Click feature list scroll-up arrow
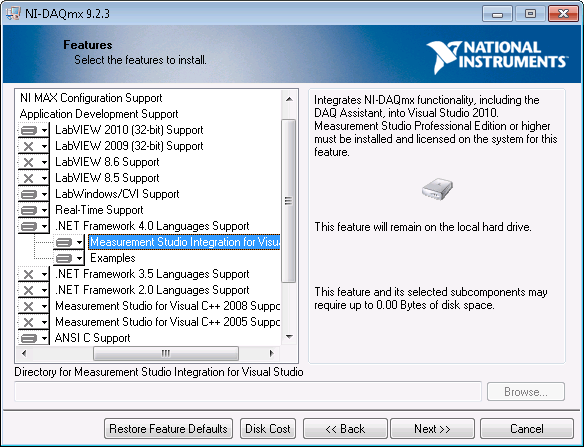Image resolution: width=584 pixels, height=447 pixels. (x=289, y=99)
